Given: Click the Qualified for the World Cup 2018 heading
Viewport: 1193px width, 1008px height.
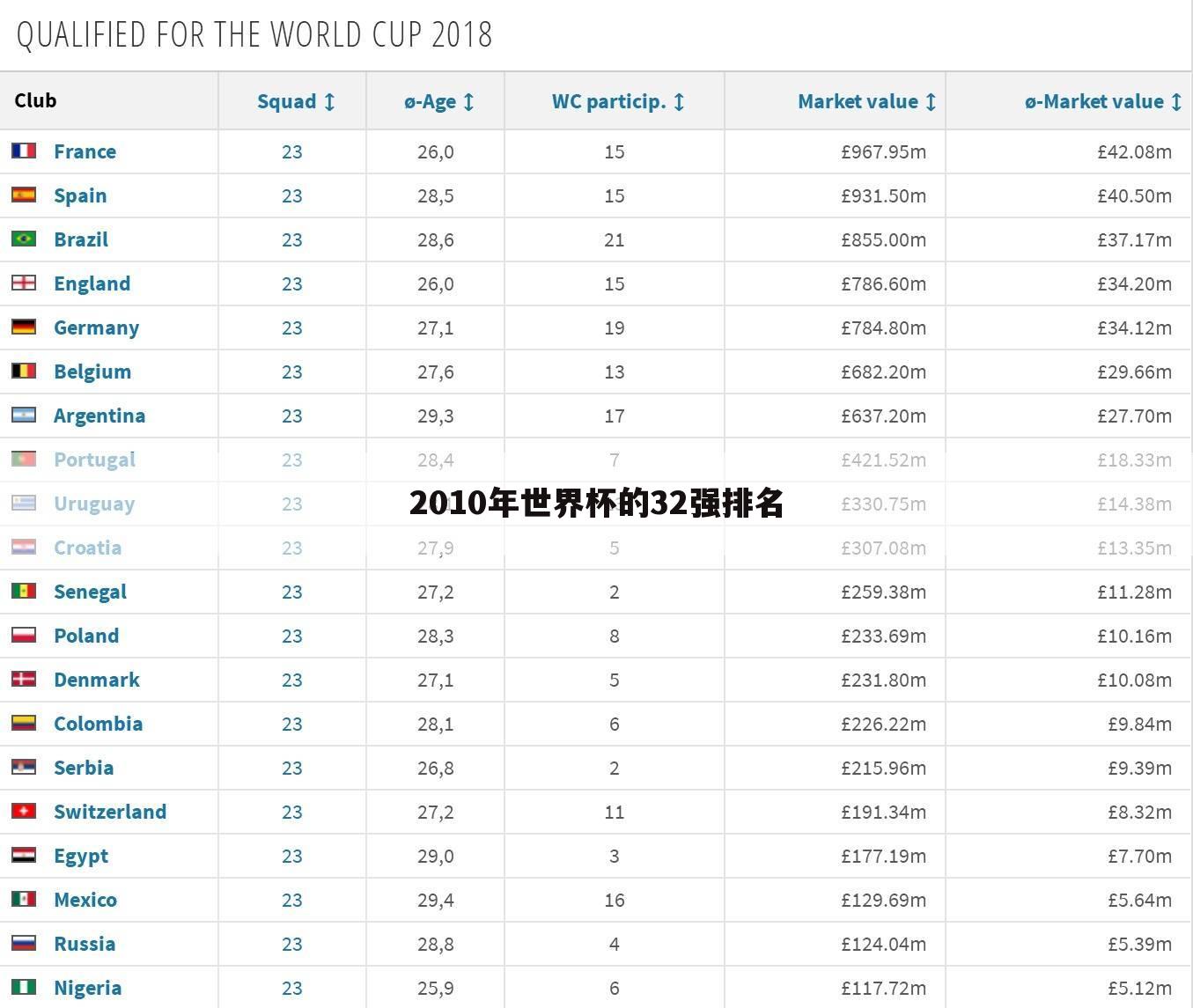Looking at the screenshot, I should click(x=254, y=34).
